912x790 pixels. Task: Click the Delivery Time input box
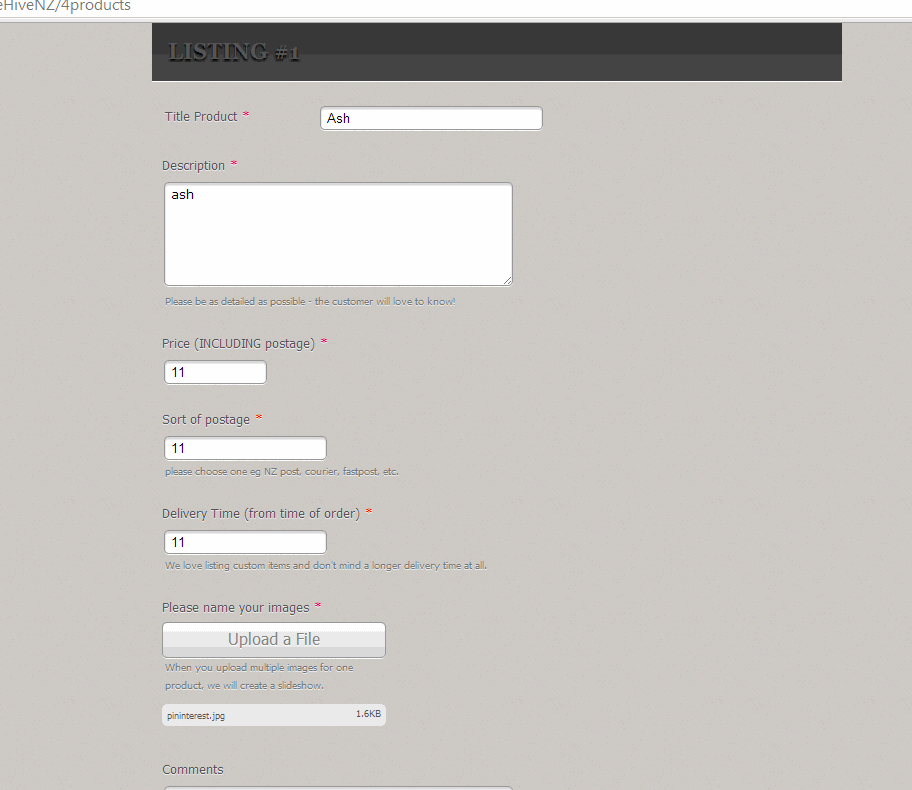[x=245, y=542]
